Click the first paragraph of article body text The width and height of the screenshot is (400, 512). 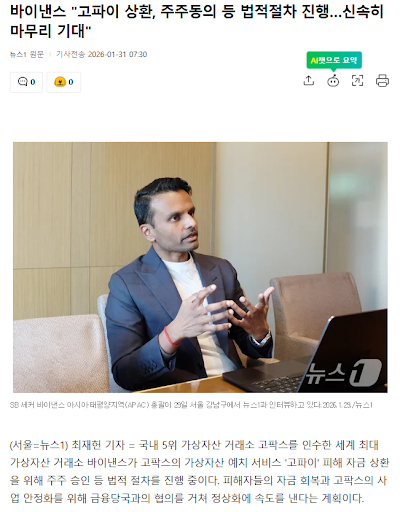(x=199, y=472)
